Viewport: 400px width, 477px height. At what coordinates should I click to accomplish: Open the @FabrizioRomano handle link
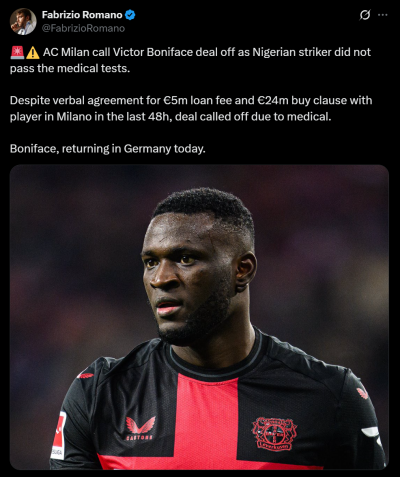[83, 28]
